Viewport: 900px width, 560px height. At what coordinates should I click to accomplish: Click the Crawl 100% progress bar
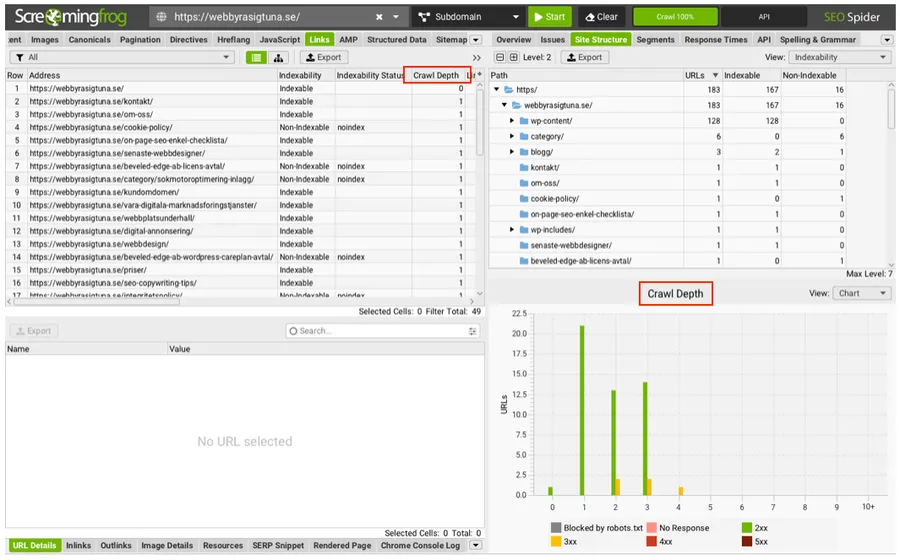pos(675,17)
